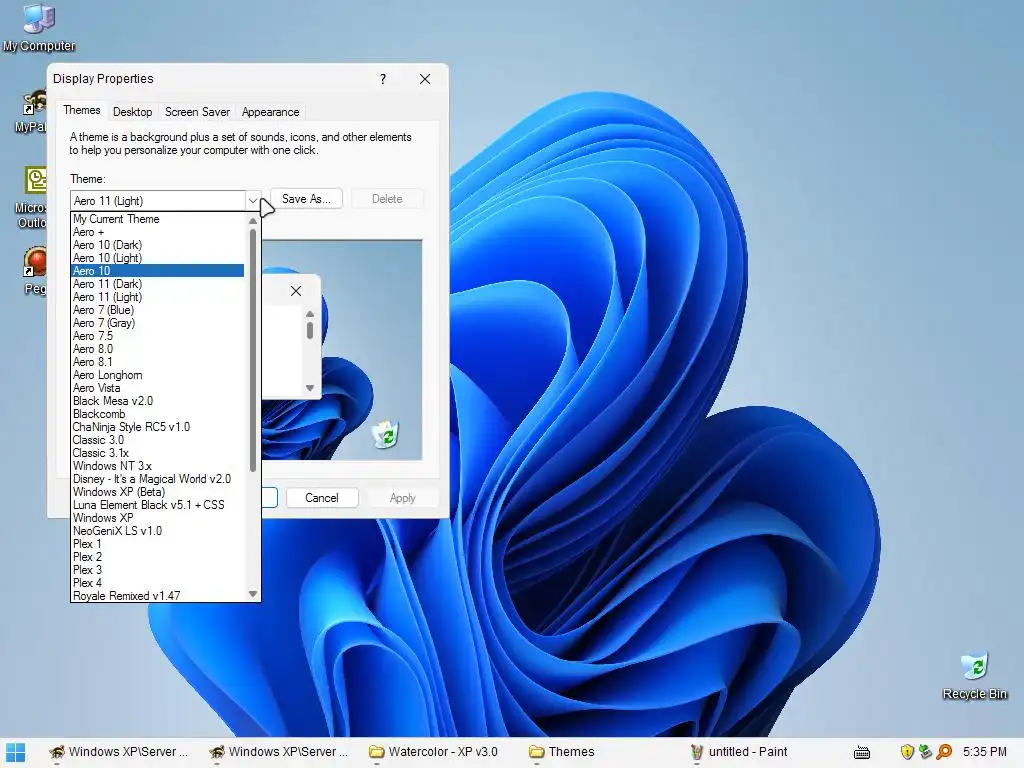Switch to the Desktop tab
The width and height of the screenshot is (1024, 768).
133,112
